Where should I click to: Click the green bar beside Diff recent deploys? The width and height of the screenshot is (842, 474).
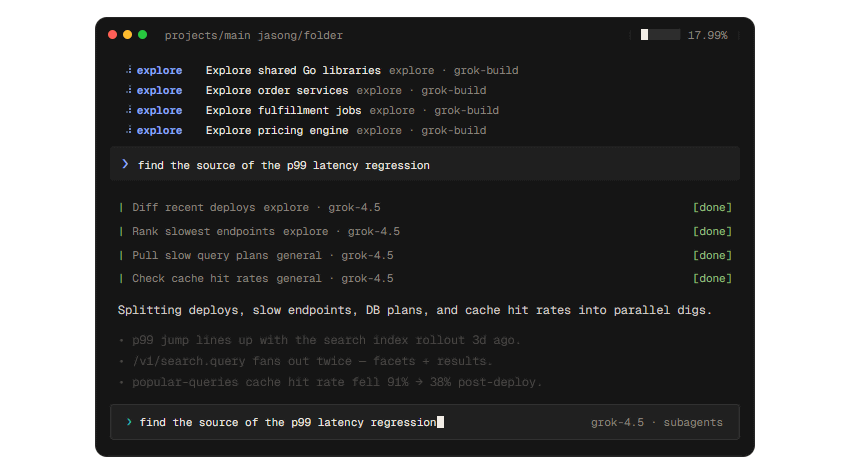(121, 207)
